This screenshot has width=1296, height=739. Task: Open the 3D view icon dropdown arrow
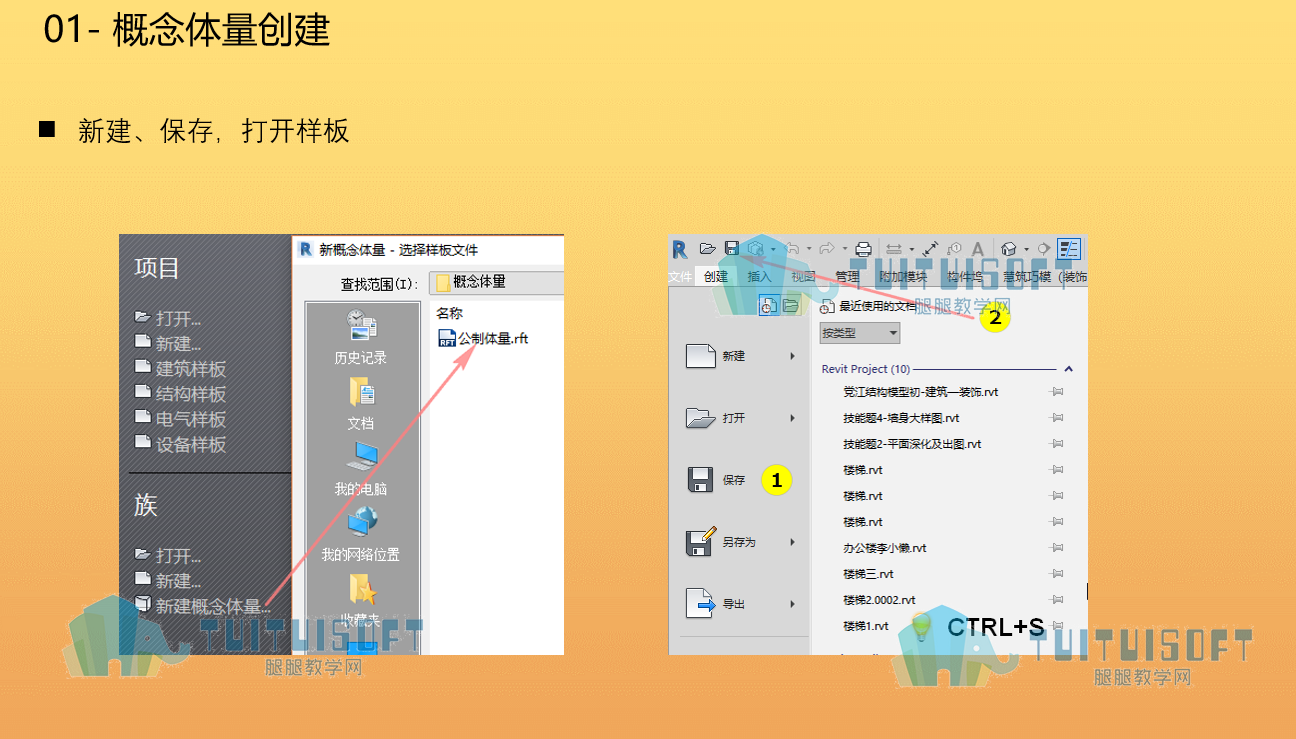coord(1026,249)
